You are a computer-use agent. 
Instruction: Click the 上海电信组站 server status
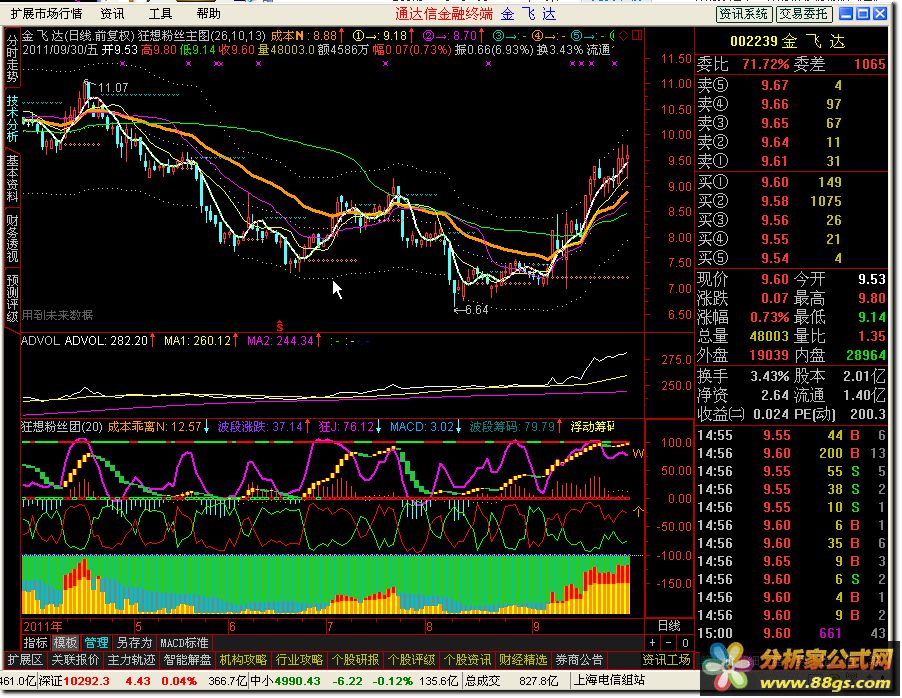point(609,681)
